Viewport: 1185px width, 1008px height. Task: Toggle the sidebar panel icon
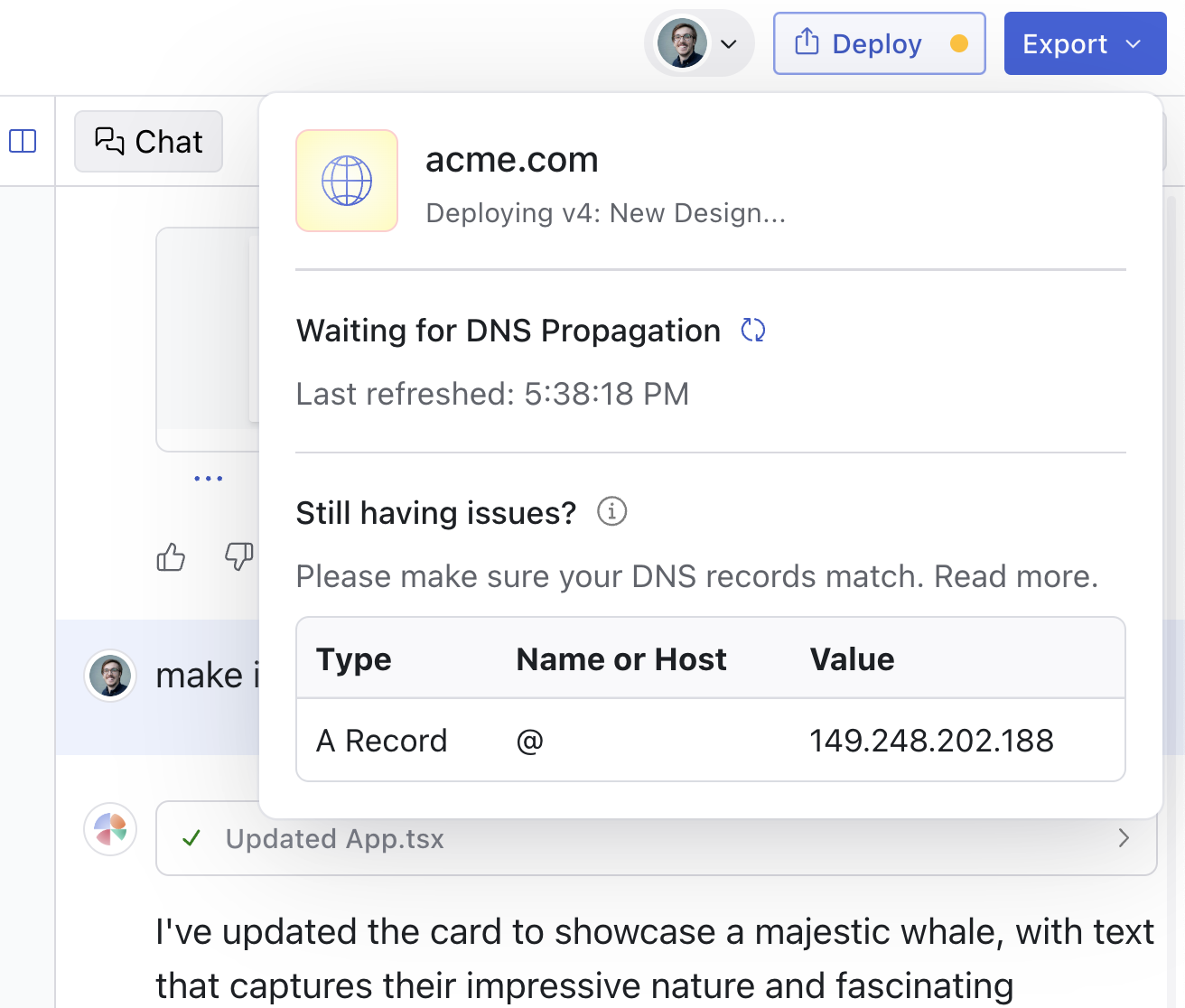(23, 141)
